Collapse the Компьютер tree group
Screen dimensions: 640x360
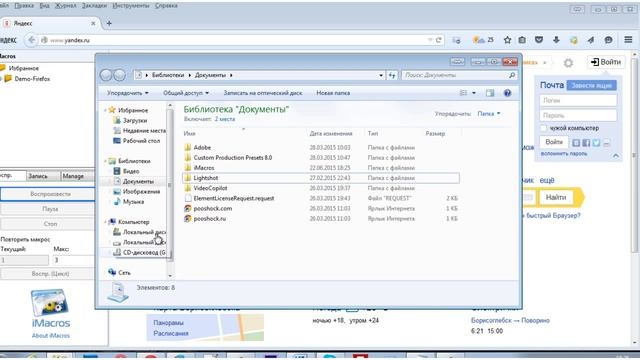click(x=105, y=222)
